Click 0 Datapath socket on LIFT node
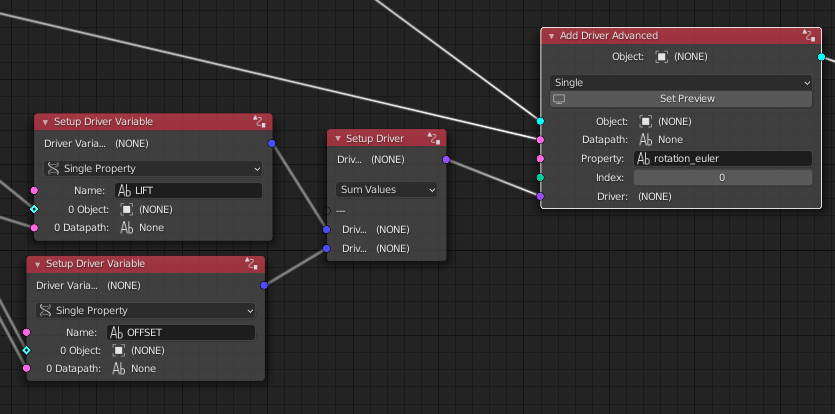 coord(35,228)
